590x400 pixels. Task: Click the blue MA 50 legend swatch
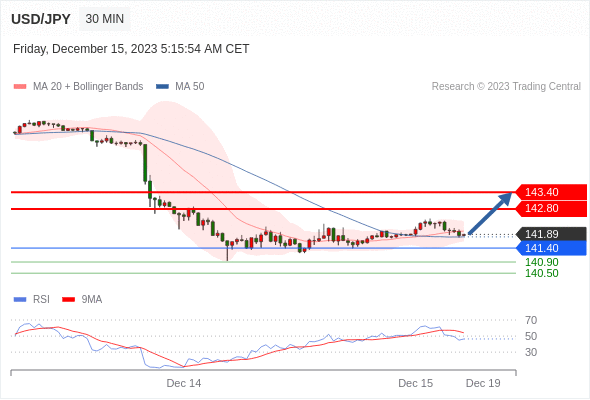162,87
